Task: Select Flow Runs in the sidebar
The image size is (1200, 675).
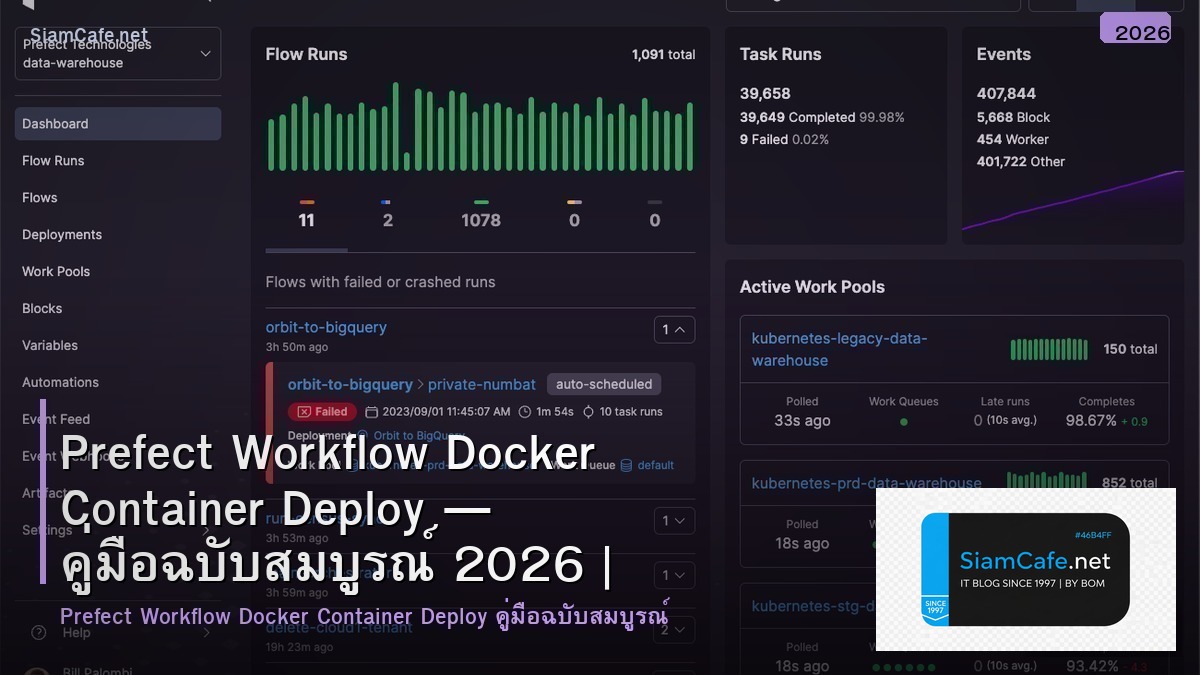Action: pyautogui.click(x=53, y=160)
